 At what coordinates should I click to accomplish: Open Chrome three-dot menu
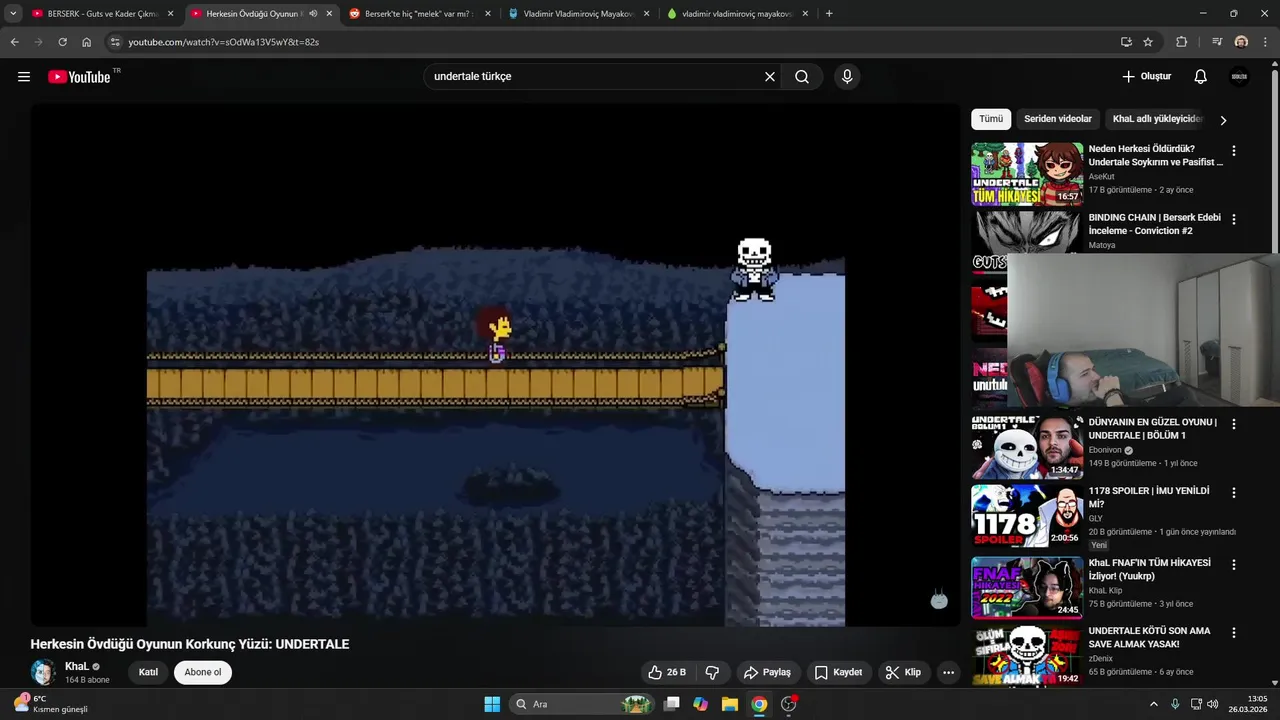1266,42
